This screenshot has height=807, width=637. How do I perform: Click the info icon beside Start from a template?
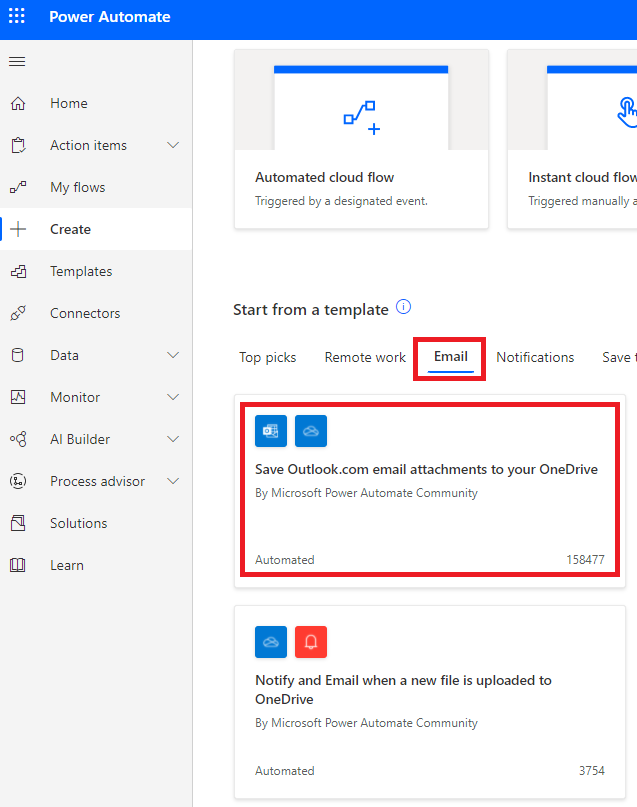click(403, 307)
